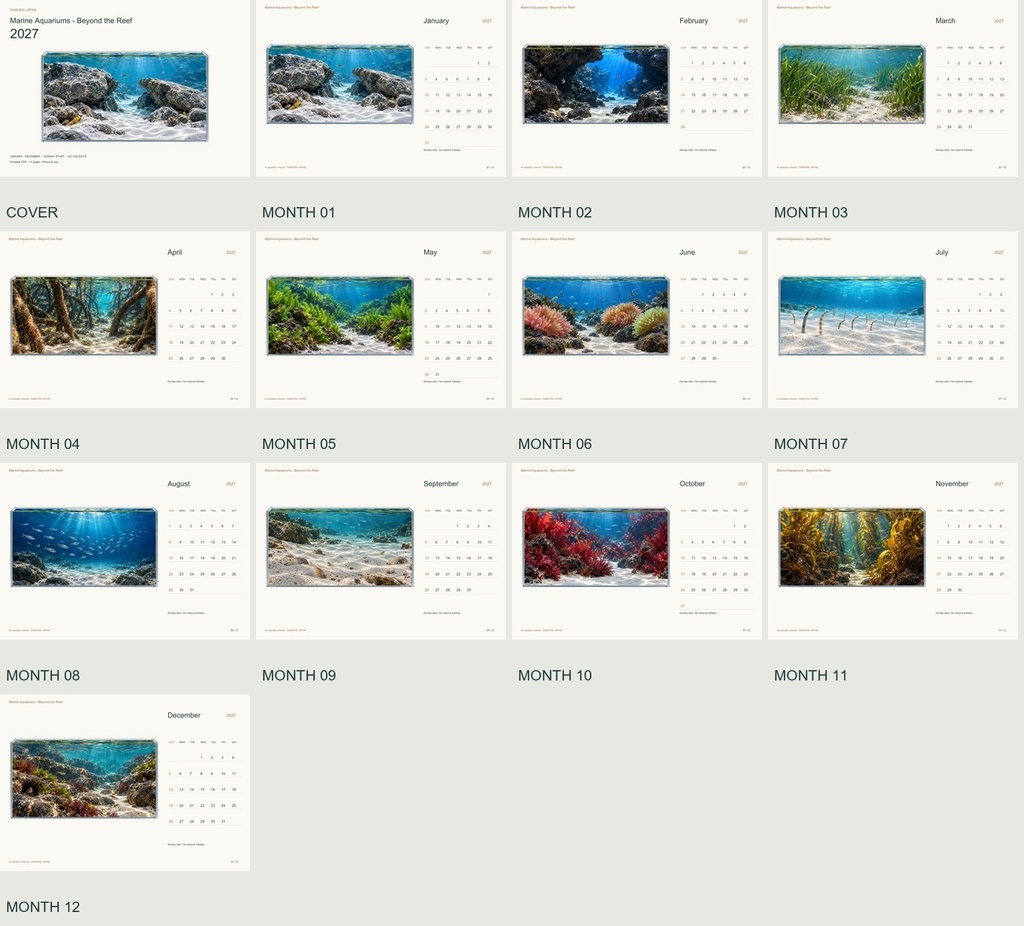1024x926 pixels.
Task: Open the May calendar page thumbnail
Action: [381, 320]
